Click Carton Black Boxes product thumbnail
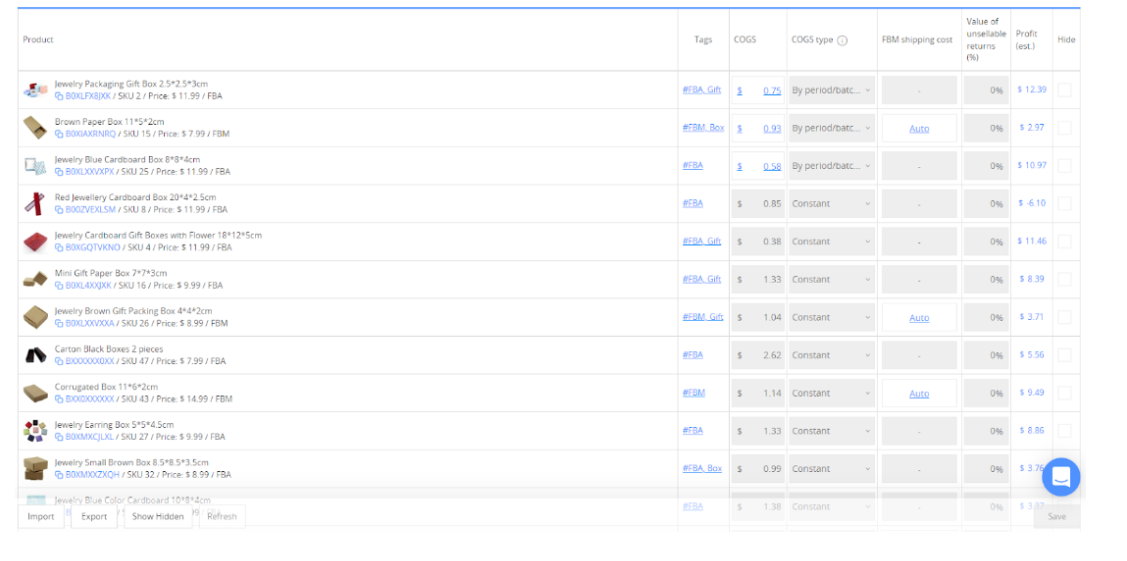Image resolution: width=1127 pixels, height=561 pixels. [x=35, y=355]
